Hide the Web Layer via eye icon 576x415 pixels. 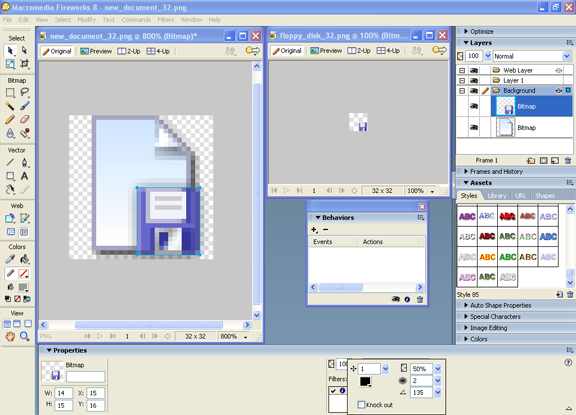click(x=474, y=70)
